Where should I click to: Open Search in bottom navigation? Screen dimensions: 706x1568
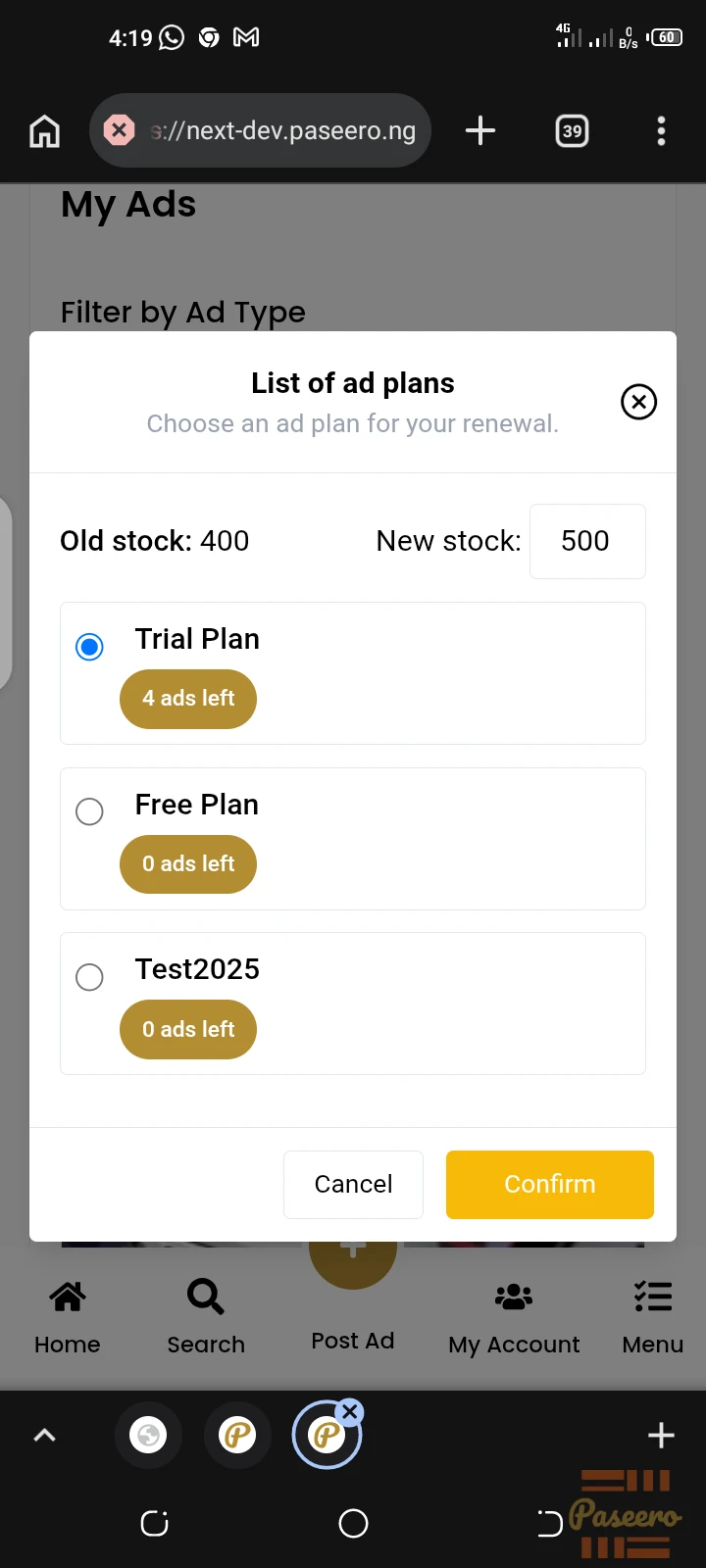pyautogui.click(x=206, y=1317)
